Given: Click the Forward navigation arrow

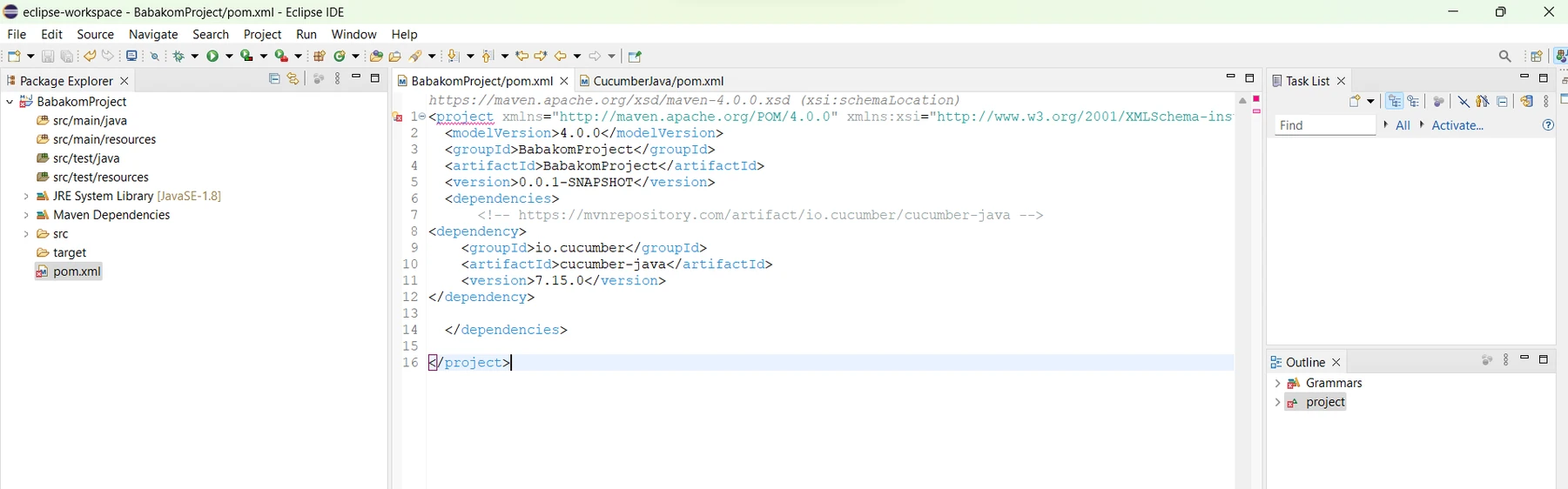Looking at the screenshot, I should pos(596,57).
